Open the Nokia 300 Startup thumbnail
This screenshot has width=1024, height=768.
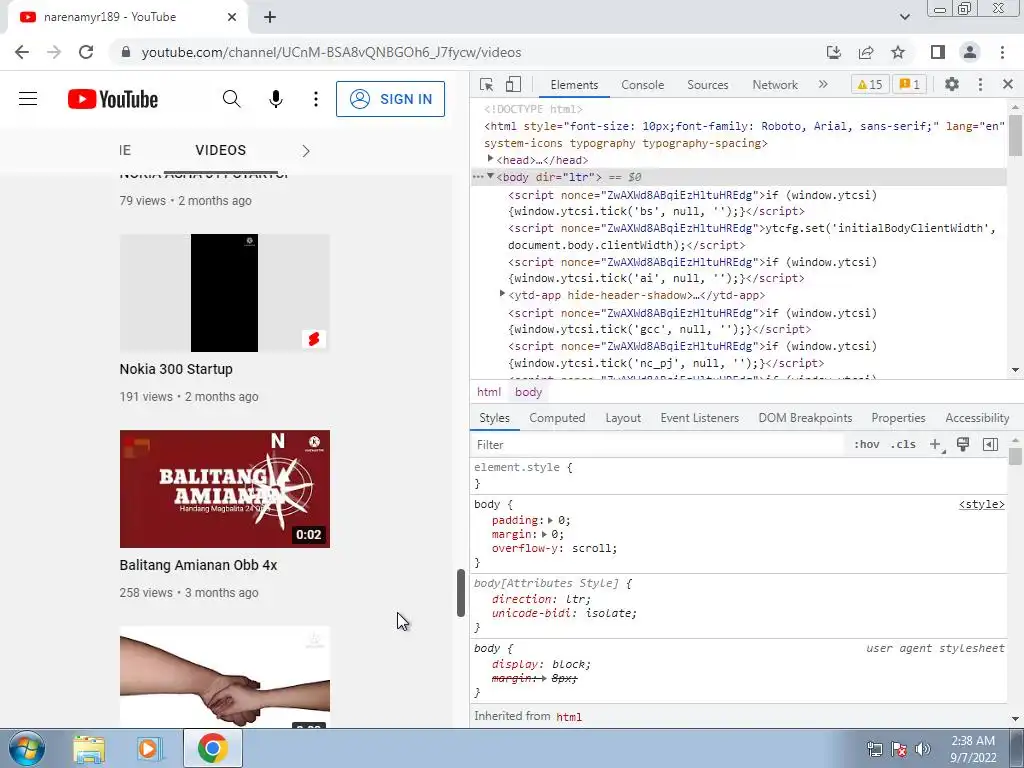click(x=225, y=293)
